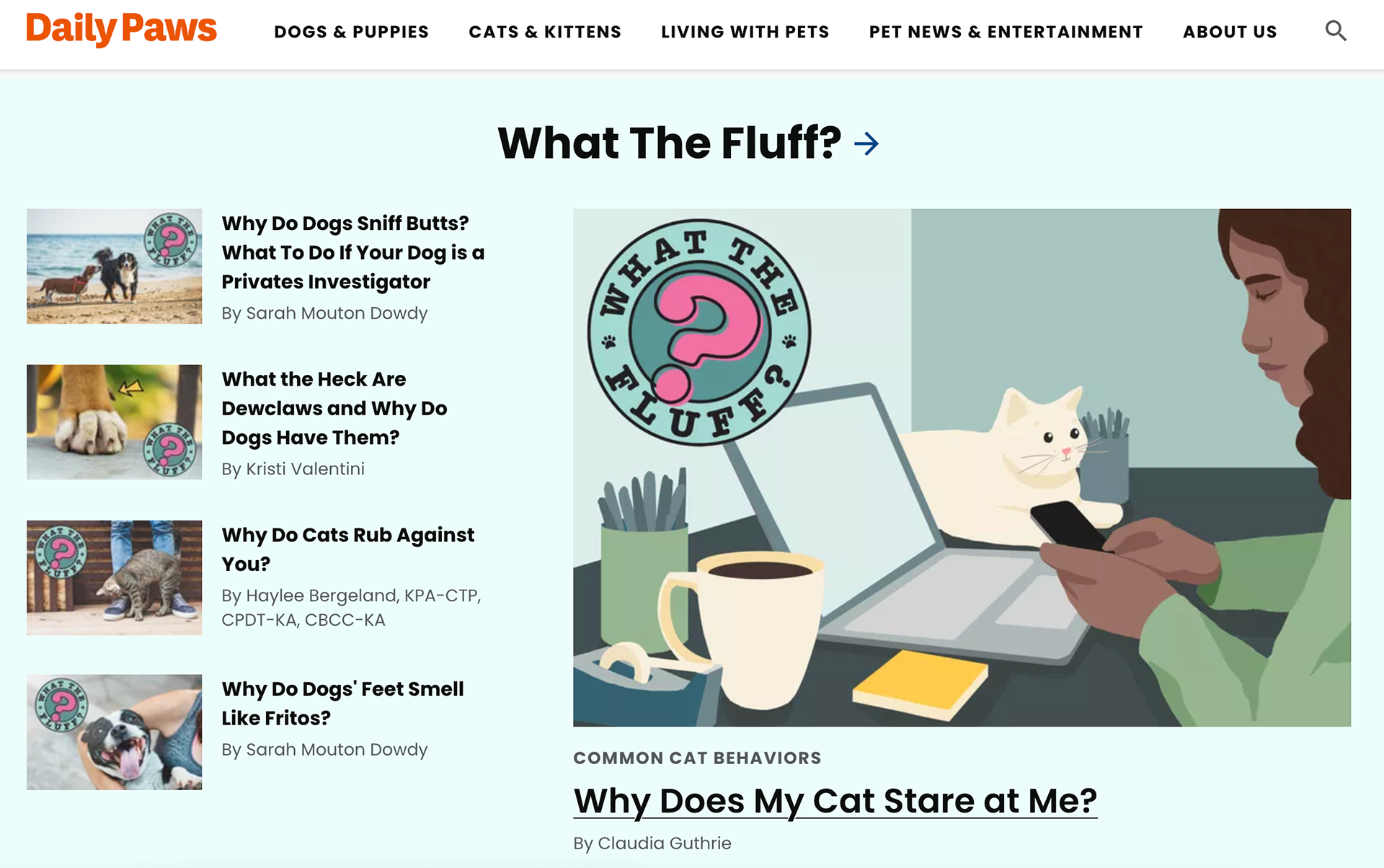Read Why Do Dogs Sniff Butts article
The width and height of the screenshot is (1384, 868).
tap(353, 252)
